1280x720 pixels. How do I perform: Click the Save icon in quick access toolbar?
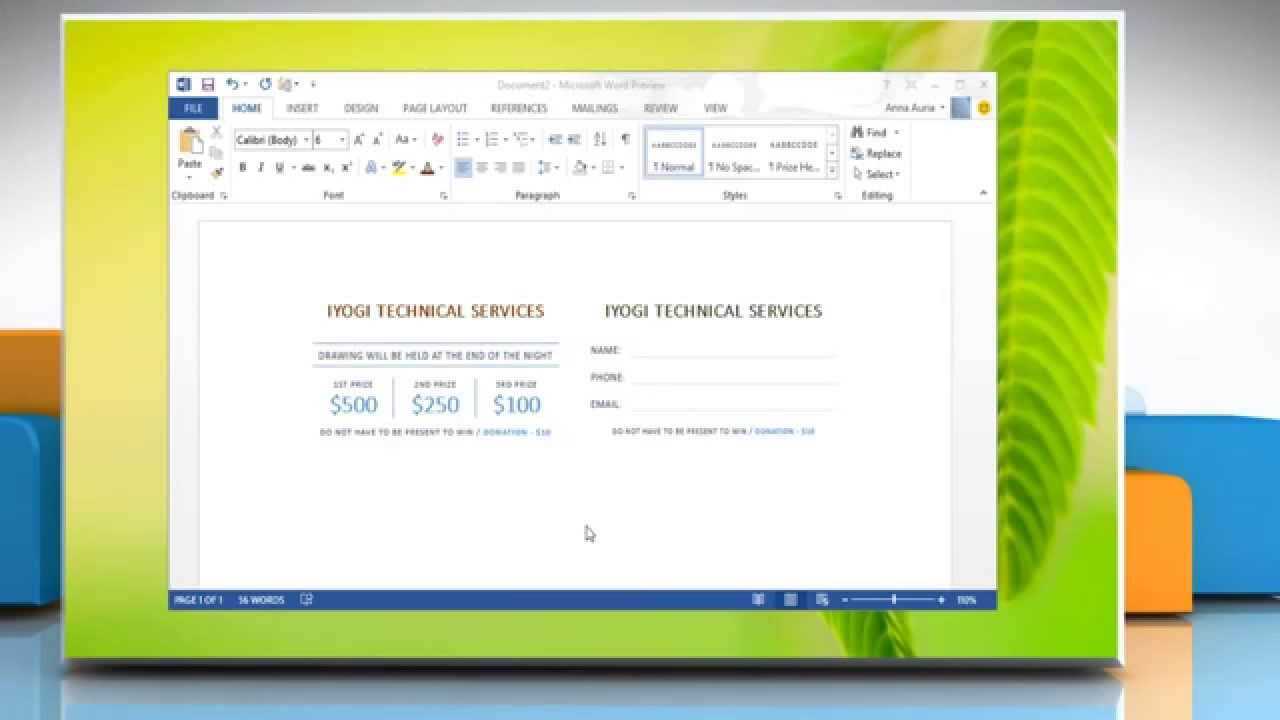(208, 85)
